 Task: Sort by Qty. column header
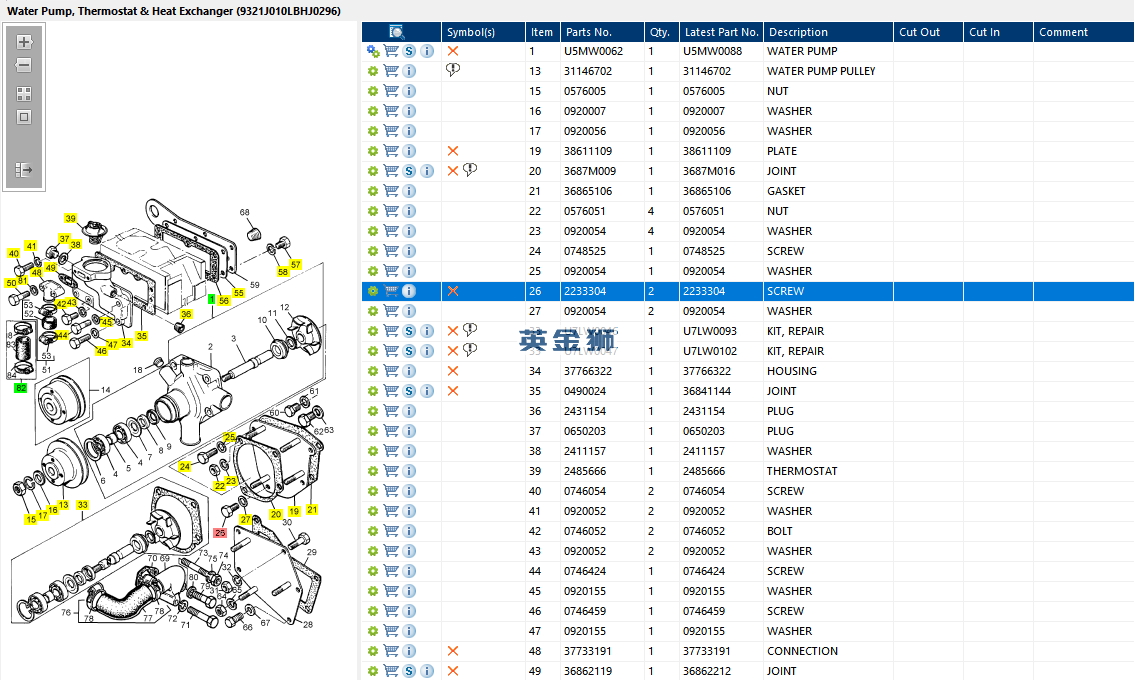660,32
